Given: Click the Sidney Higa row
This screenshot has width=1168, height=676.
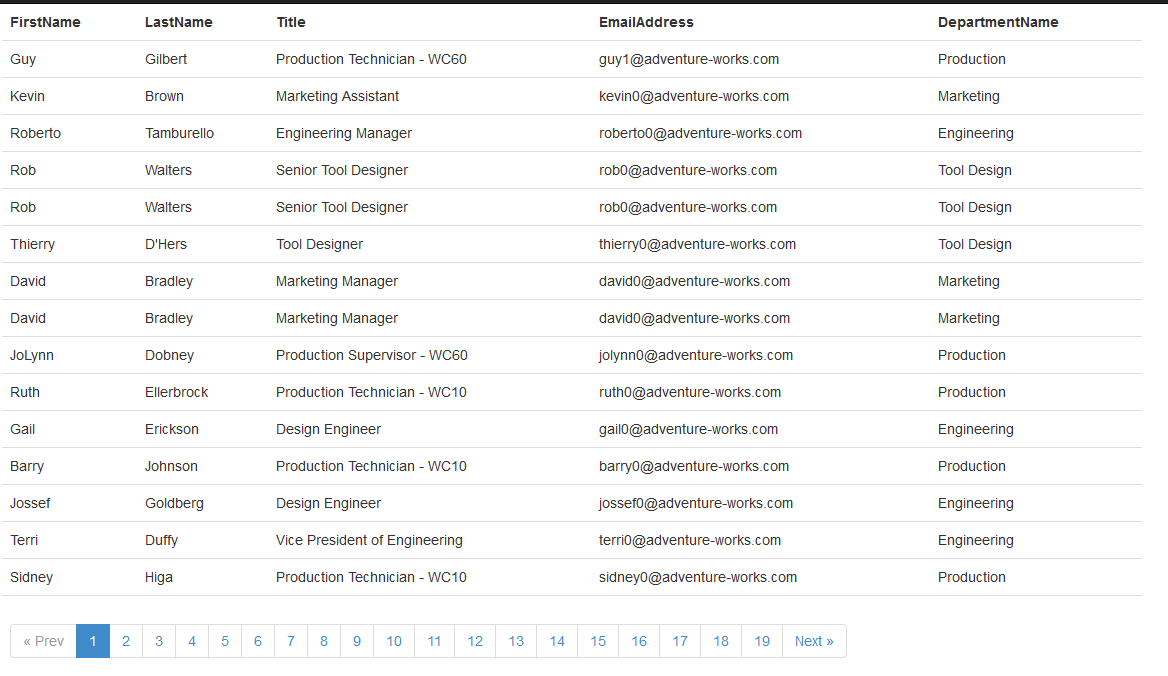Looking at the screenshot, I should 571,577.
